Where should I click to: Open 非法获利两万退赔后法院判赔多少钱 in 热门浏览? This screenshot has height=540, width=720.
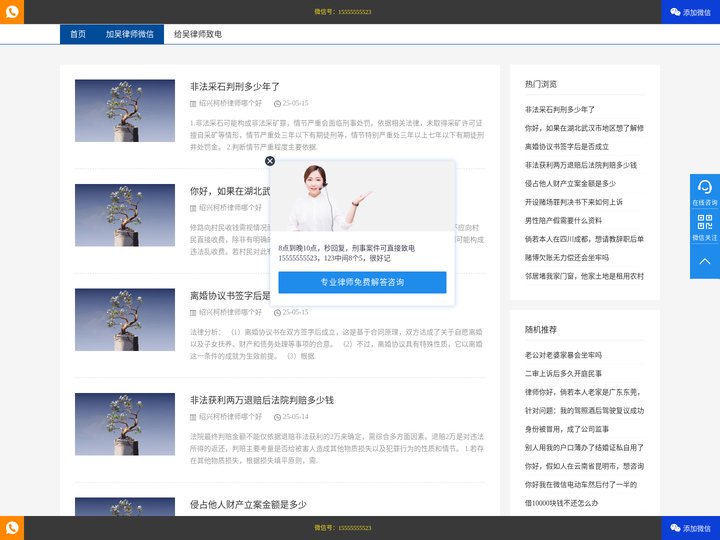(581, 165)
